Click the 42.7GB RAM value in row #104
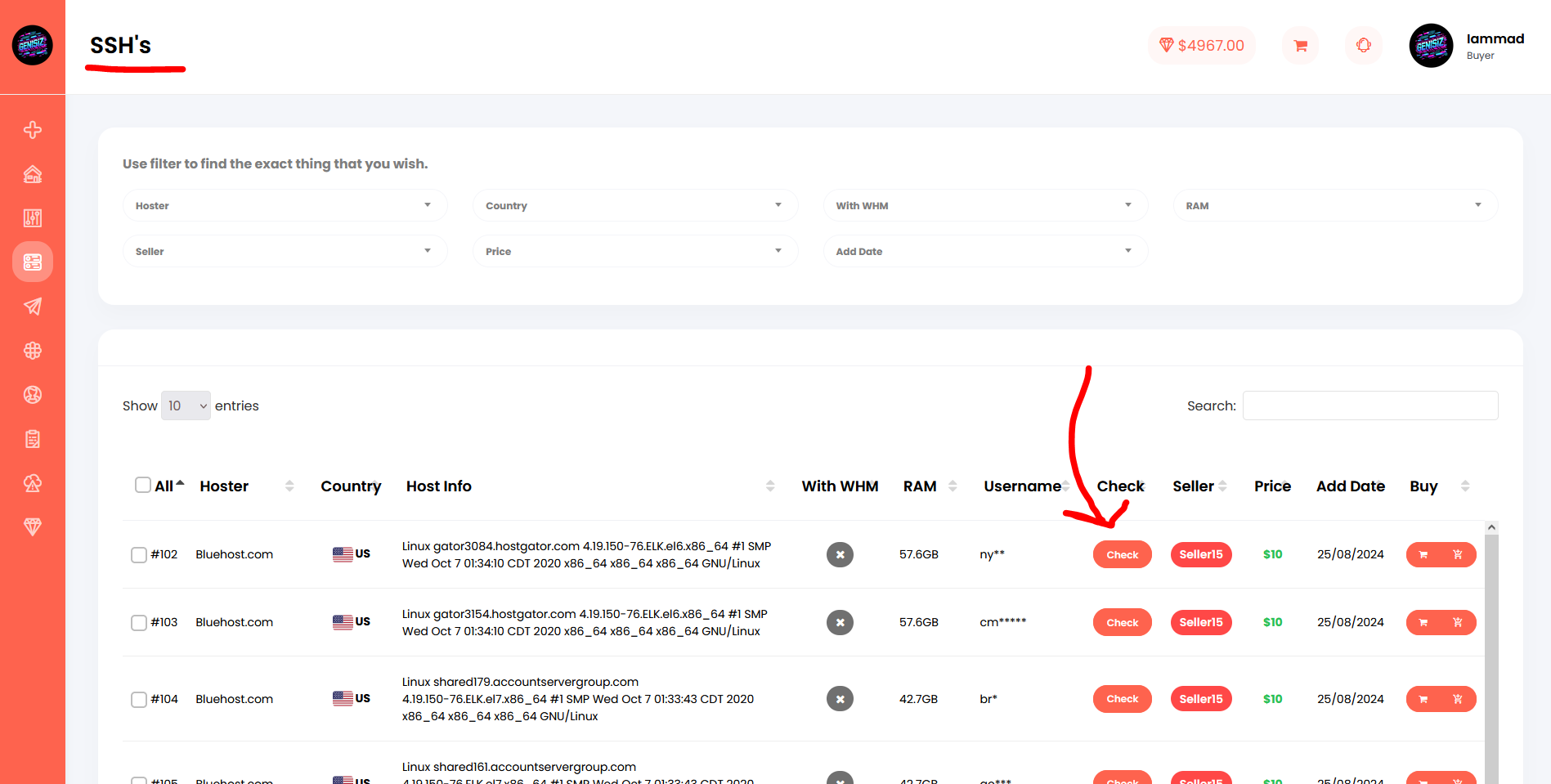This screenshot has height=784, width=1551. pos(919,700)
